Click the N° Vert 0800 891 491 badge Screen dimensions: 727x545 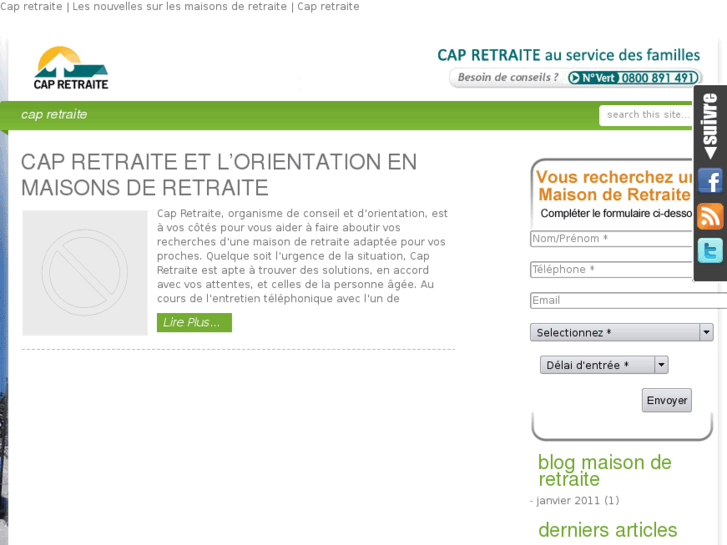tap(633, 78)
